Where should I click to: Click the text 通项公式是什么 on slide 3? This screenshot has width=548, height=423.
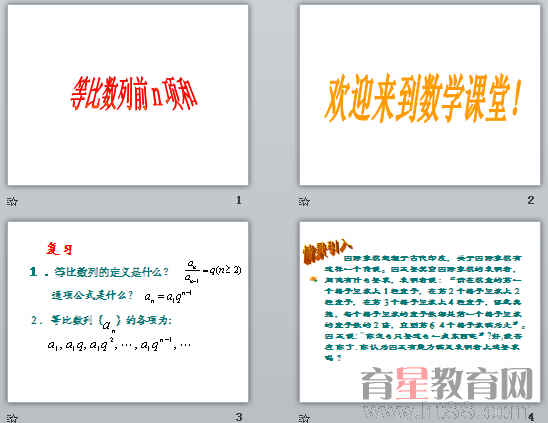[92, 295]
